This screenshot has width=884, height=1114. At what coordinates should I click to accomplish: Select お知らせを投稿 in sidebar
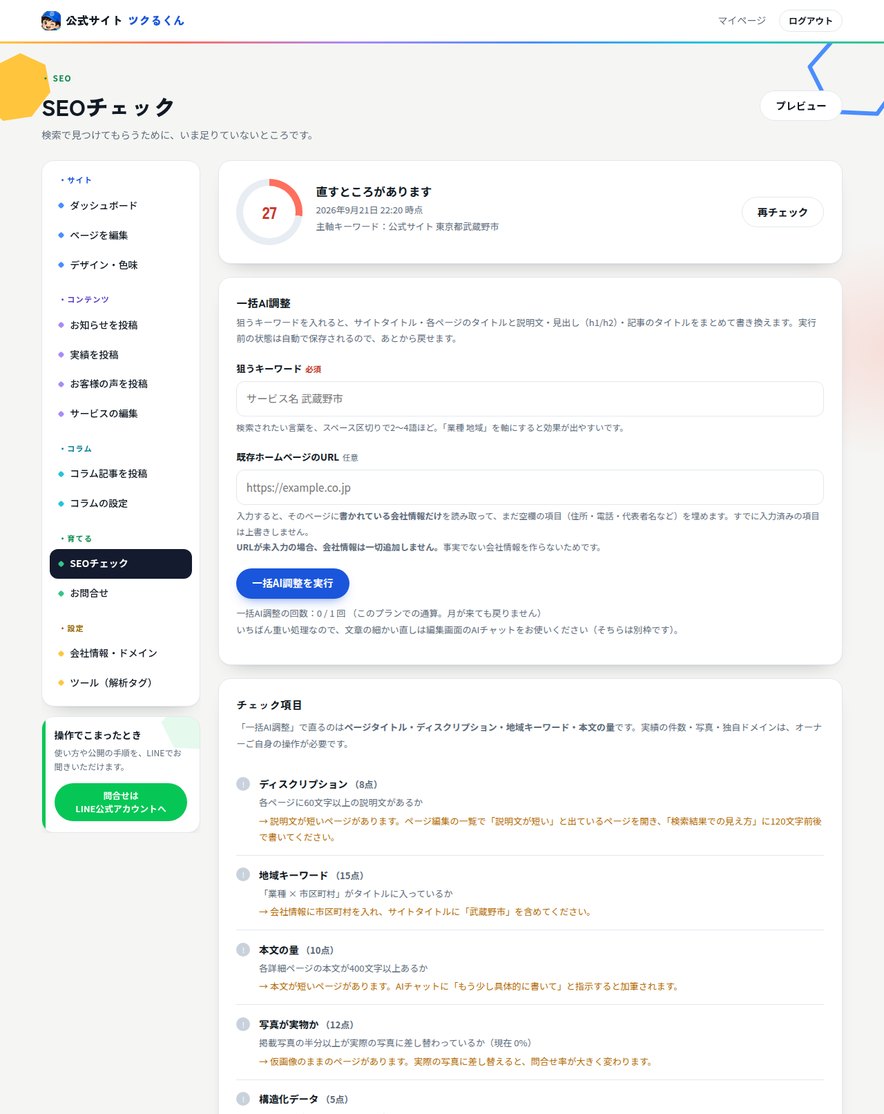click(121, 325)
